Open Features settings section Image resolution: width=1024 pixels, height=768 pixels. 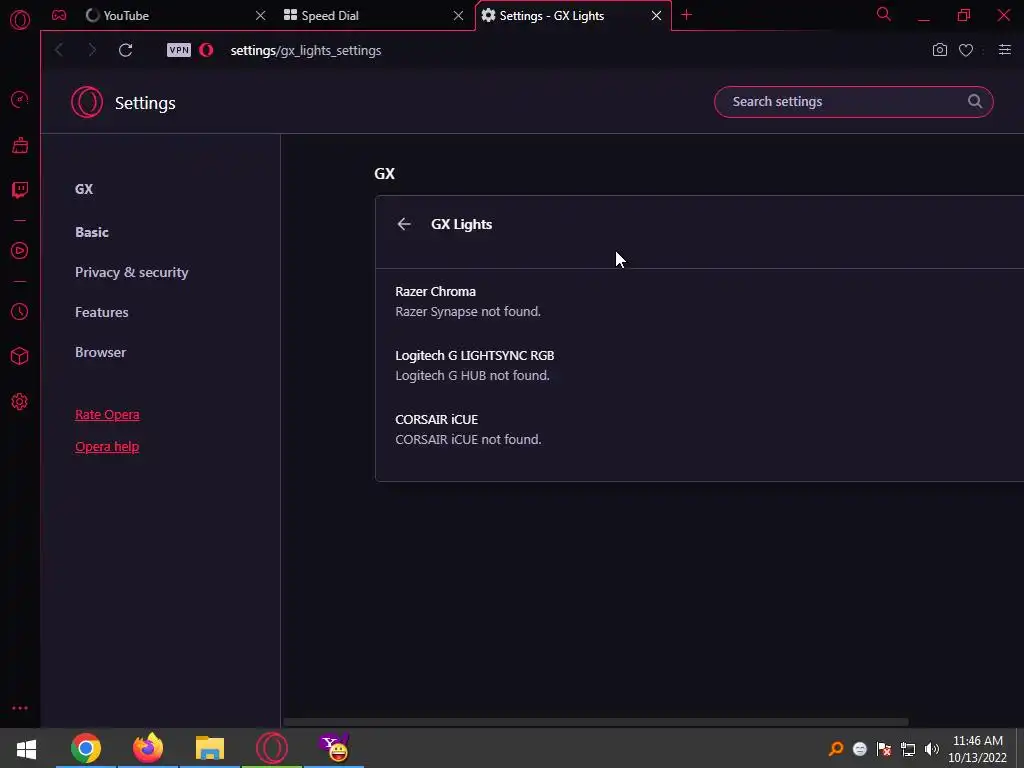pos(102,312)
